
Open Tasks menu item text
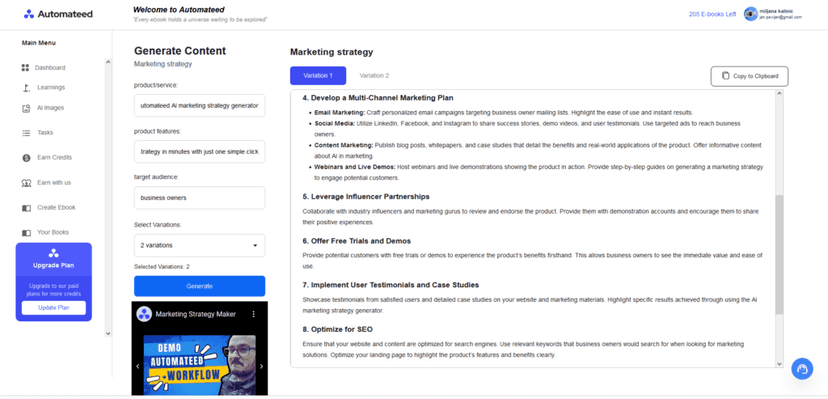click(45, 133)
